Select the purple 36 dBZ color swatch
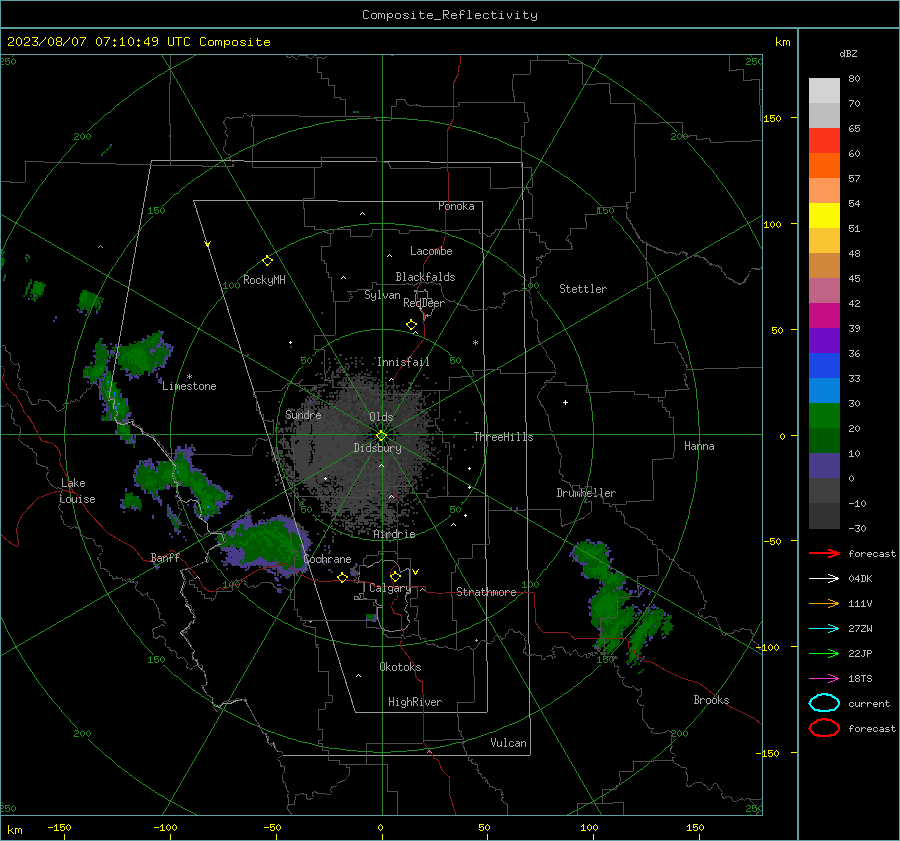Viewport: 900px width, 841px height. tap(824, 340)
